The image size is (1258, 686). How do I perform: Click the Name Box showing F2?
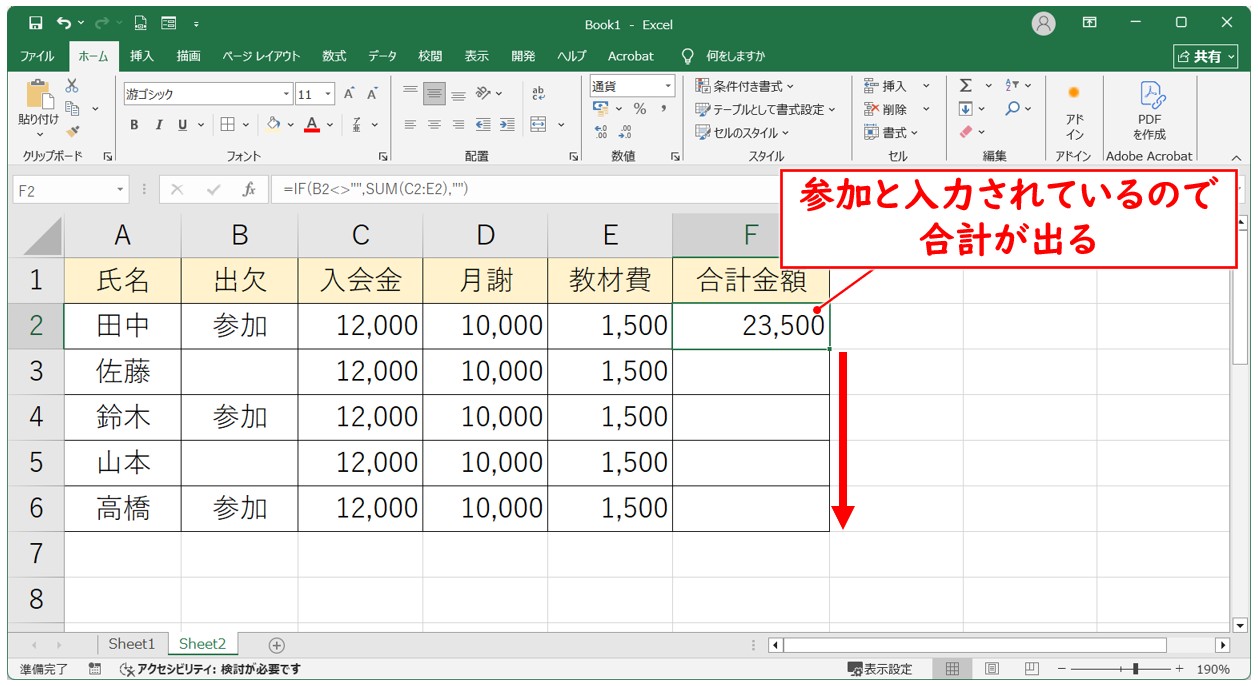point(63,189)
